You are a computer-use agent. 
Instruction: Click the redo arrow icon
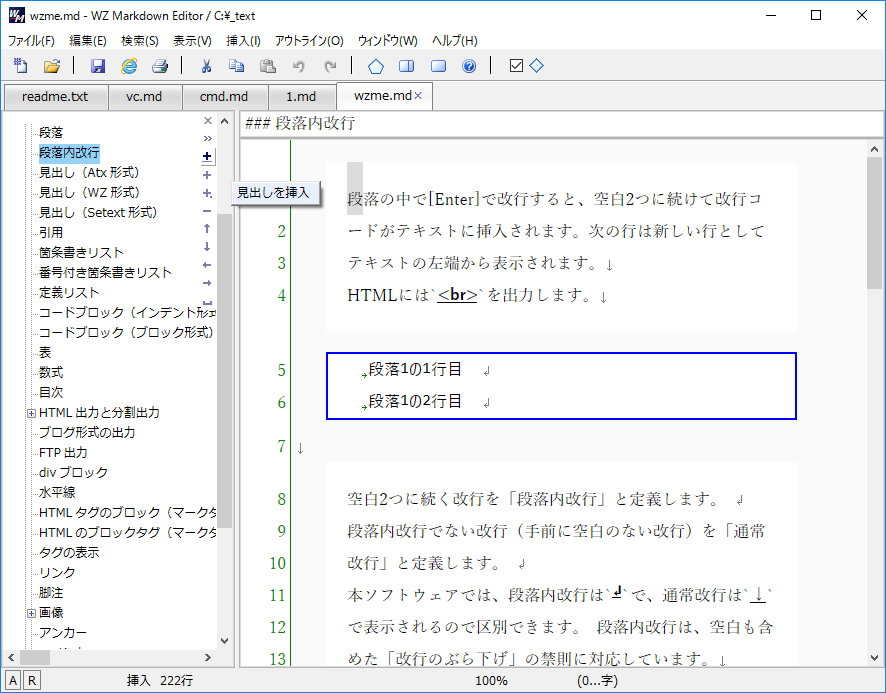click(330, 66)
